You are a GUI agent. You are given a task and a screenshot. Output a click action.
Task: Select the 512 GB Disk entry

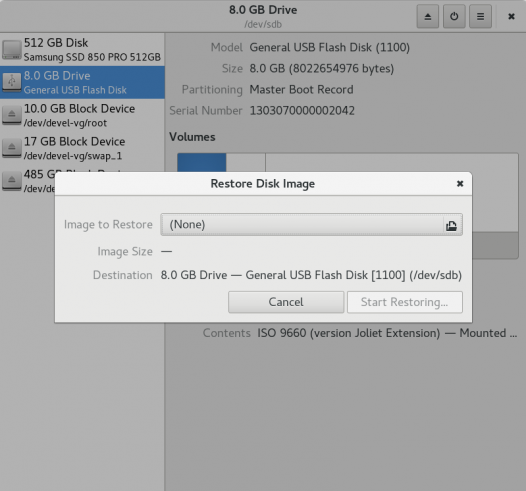pyautogui.click(x=82, y=49)
